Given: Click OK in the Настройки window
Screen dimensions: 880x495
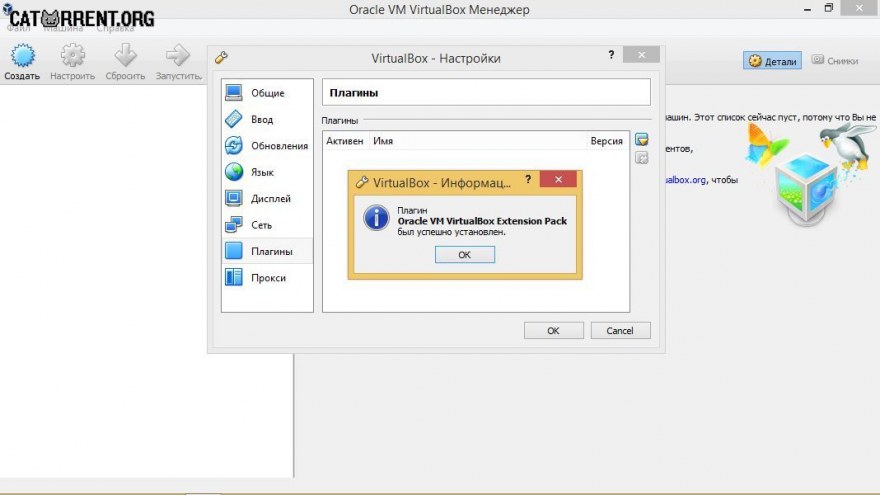Looking at the screenshot, I should [553, 331].
